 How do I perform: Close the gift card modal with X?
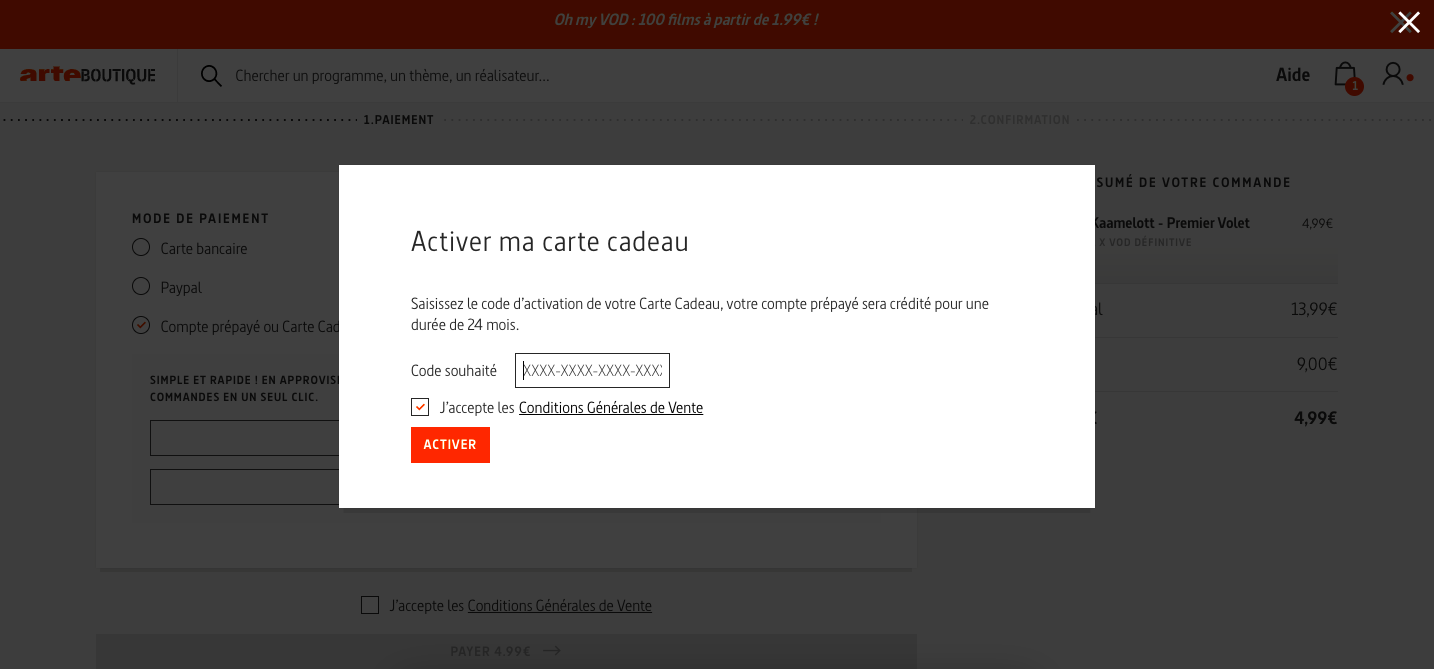pyautogui.click(x=1408, y=22)
